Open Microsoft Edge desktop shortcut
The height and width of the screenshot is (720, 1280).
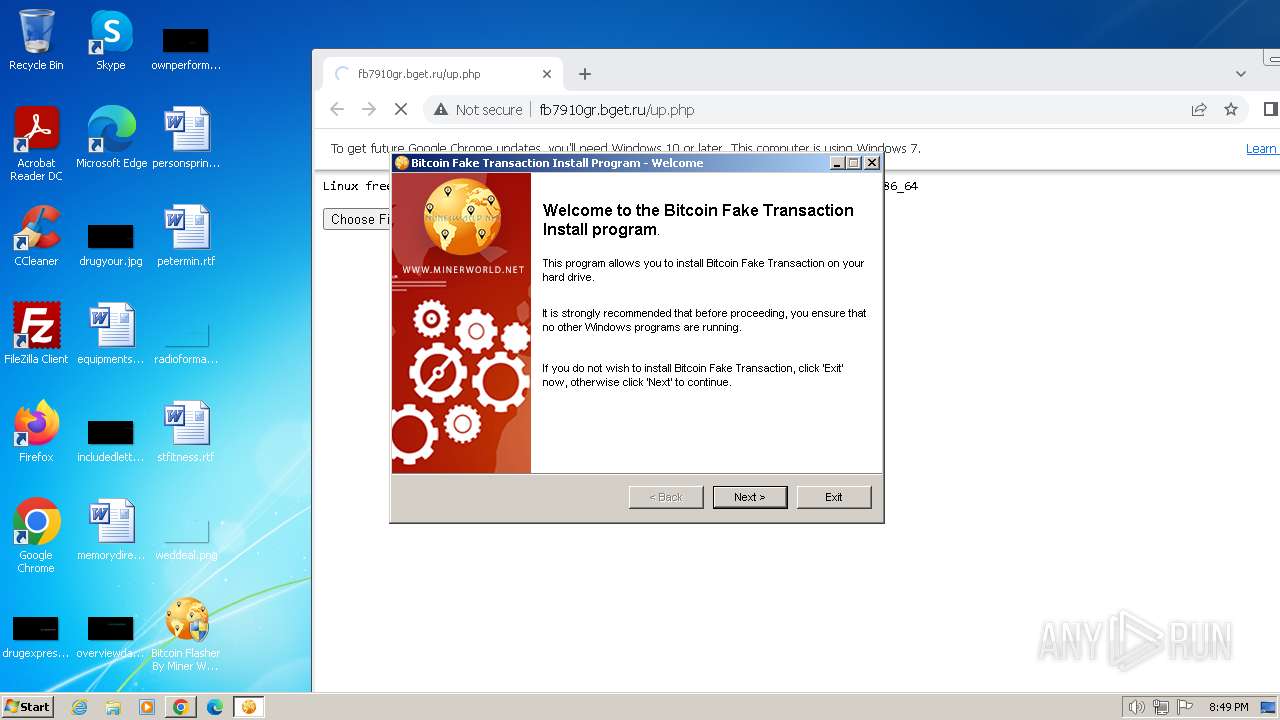pyautogui.click(x=111, y=138)
